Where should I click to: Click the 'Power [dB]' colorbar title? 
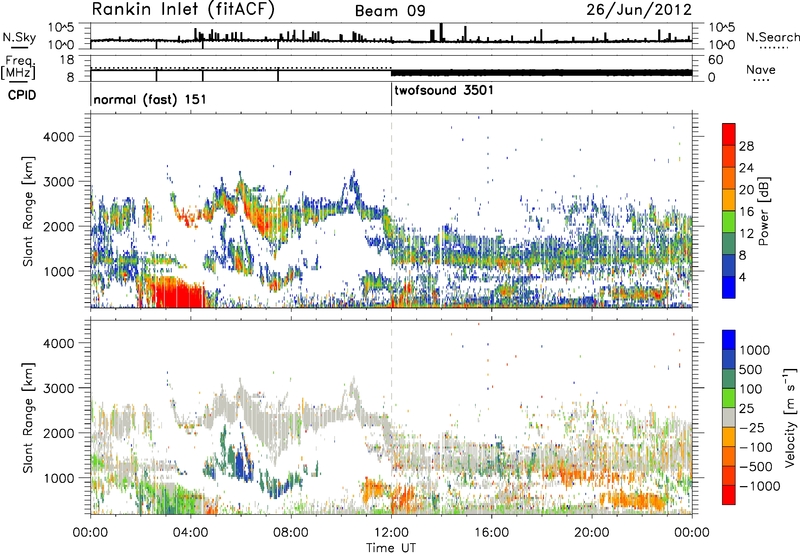[x=764, y=211]
